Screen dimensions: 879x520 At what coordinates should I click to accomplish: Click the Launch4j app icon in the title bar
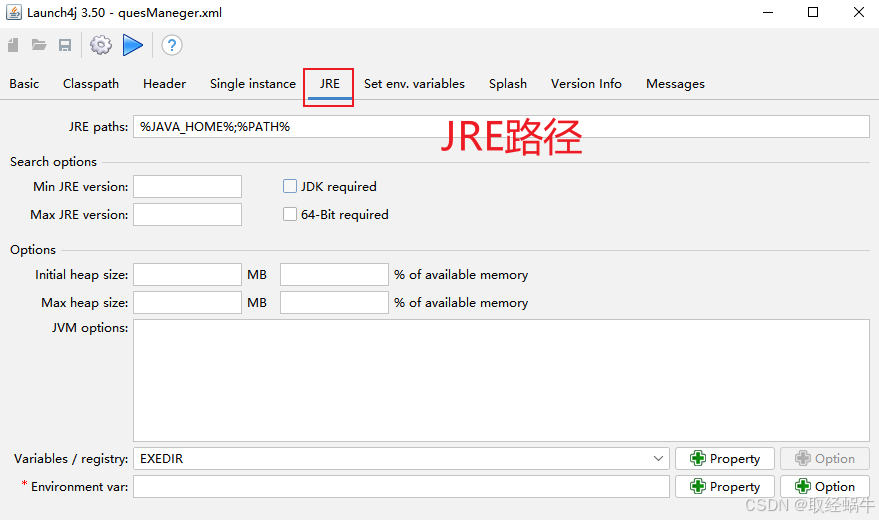tap(14, 12)
